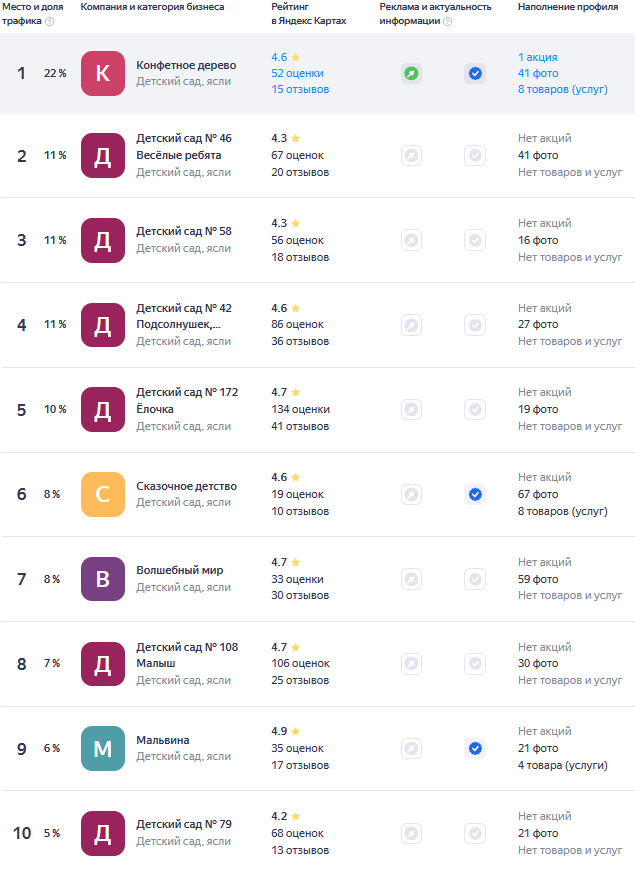635x875 pixels.
Task: Click the teal 'М' logo of Мальвина
Action: click(x=103, y=748)
